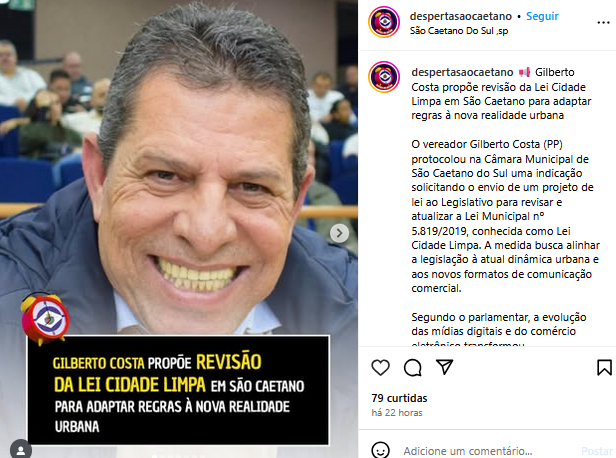616x458 pixels.
Task: Click the caption profile avatar
Action: click(384, 77)
